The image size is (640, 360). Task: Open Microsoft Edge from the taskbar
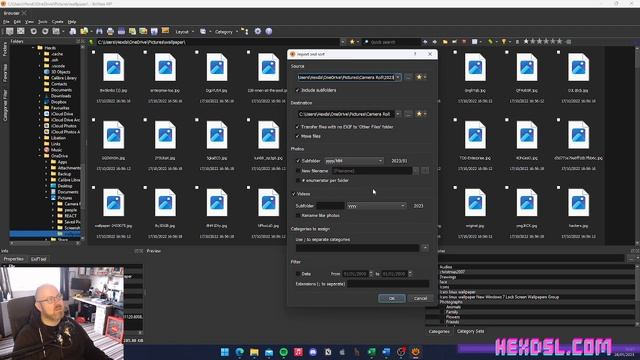(x=240, y=352)
